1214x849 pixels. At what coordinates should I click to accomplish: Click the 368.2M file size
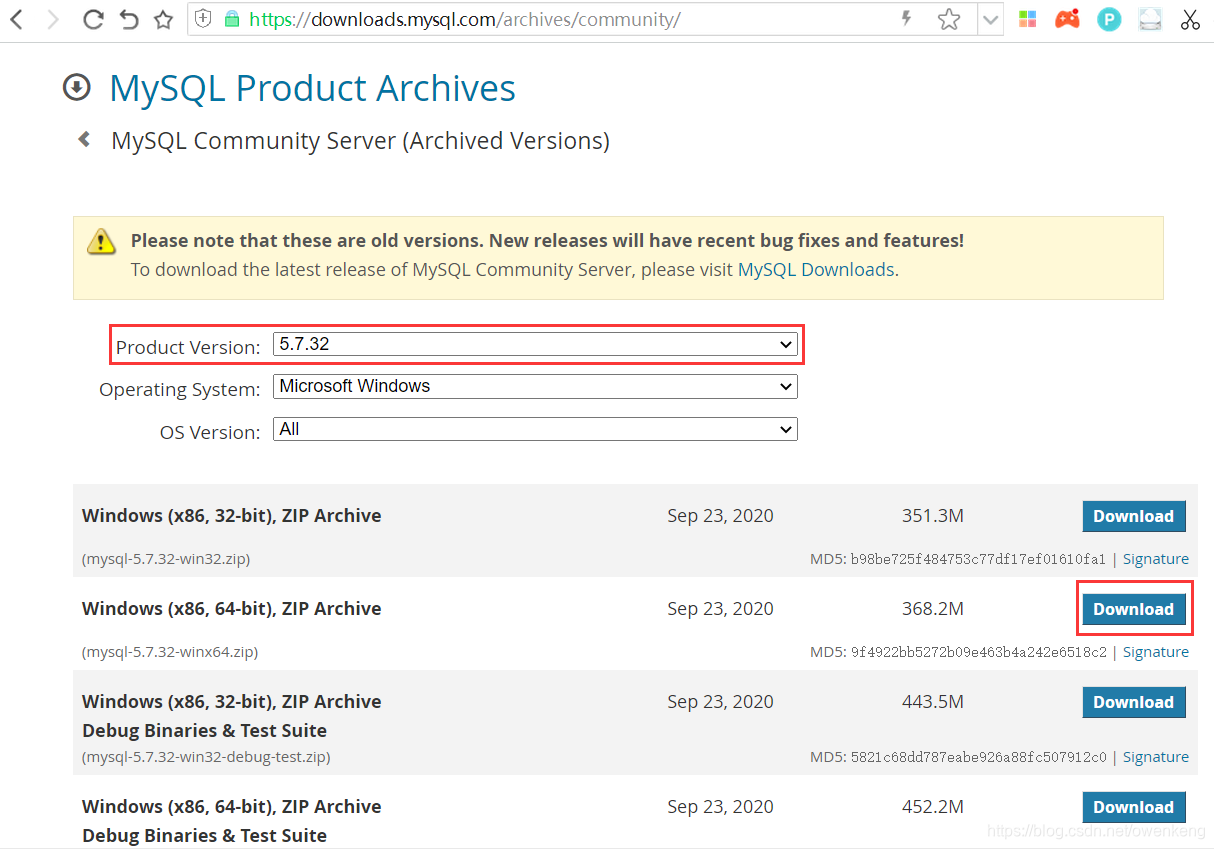coord(932,609)
